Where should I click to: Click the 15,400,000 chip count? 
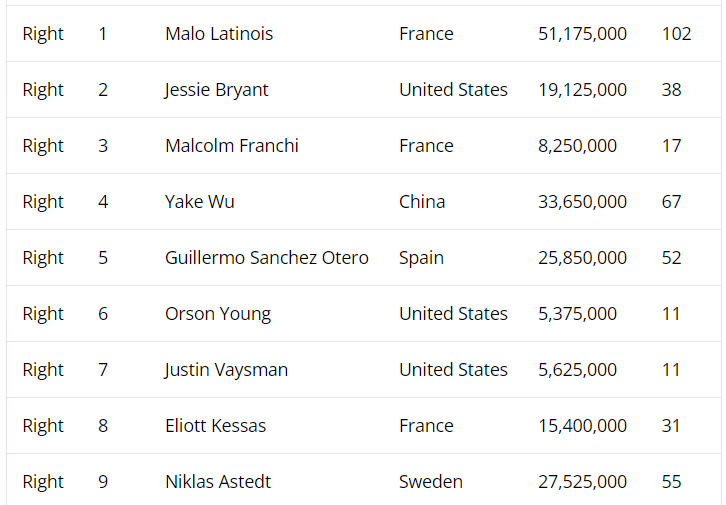point(582,426)
